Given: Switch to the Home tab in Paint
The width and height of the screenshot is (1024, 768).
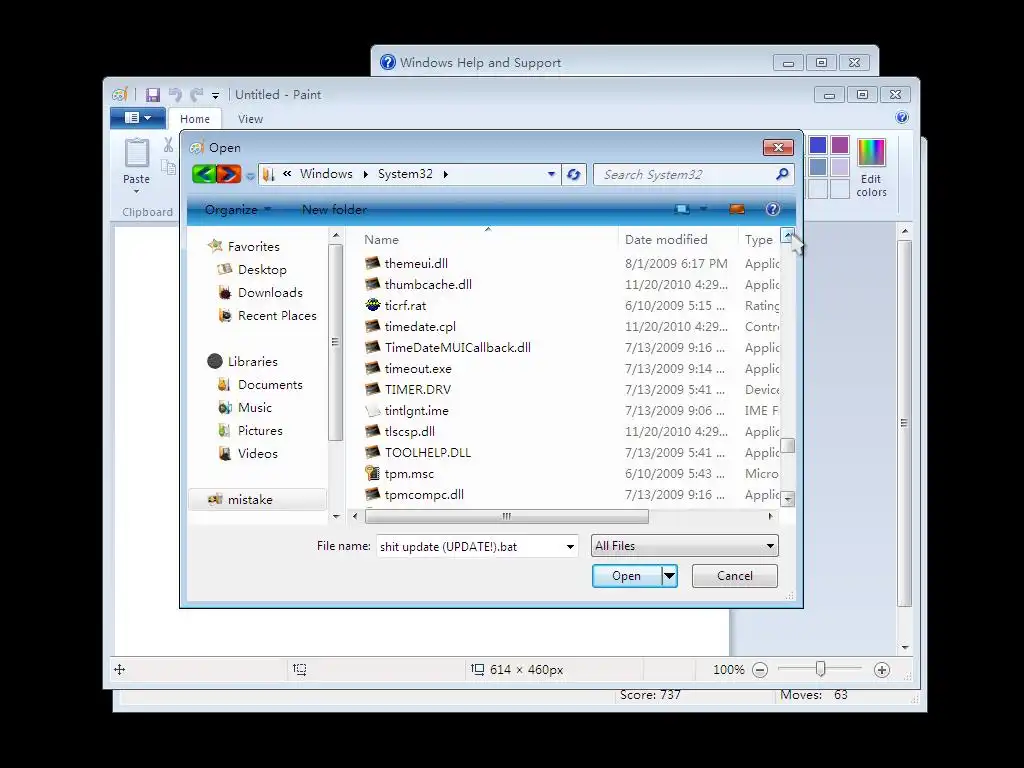Looking at the screenshot, I should pyautogui.click(x=195, y=119).
